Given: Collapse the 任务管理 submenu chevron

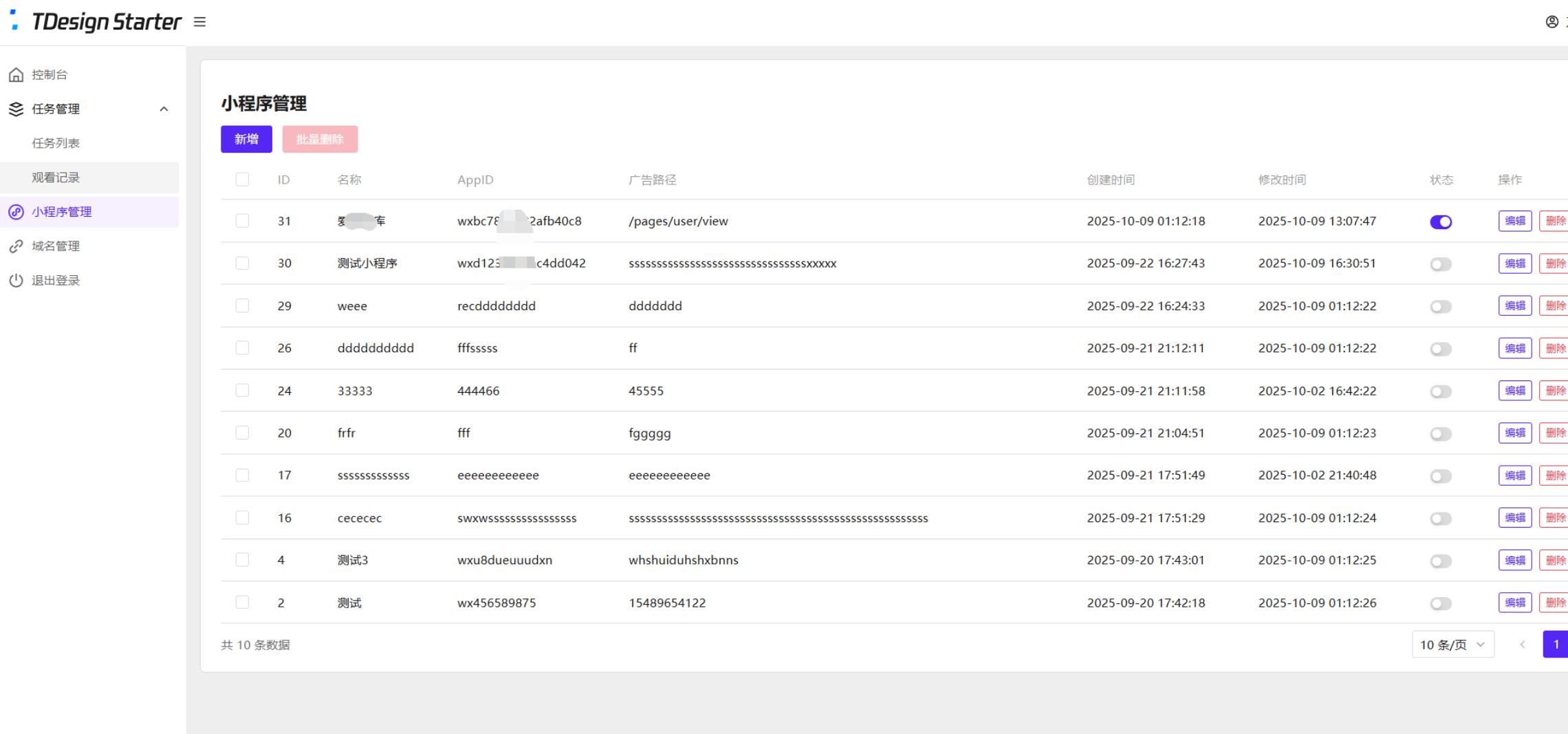Looking at the screenshot, I should (164, 109).
